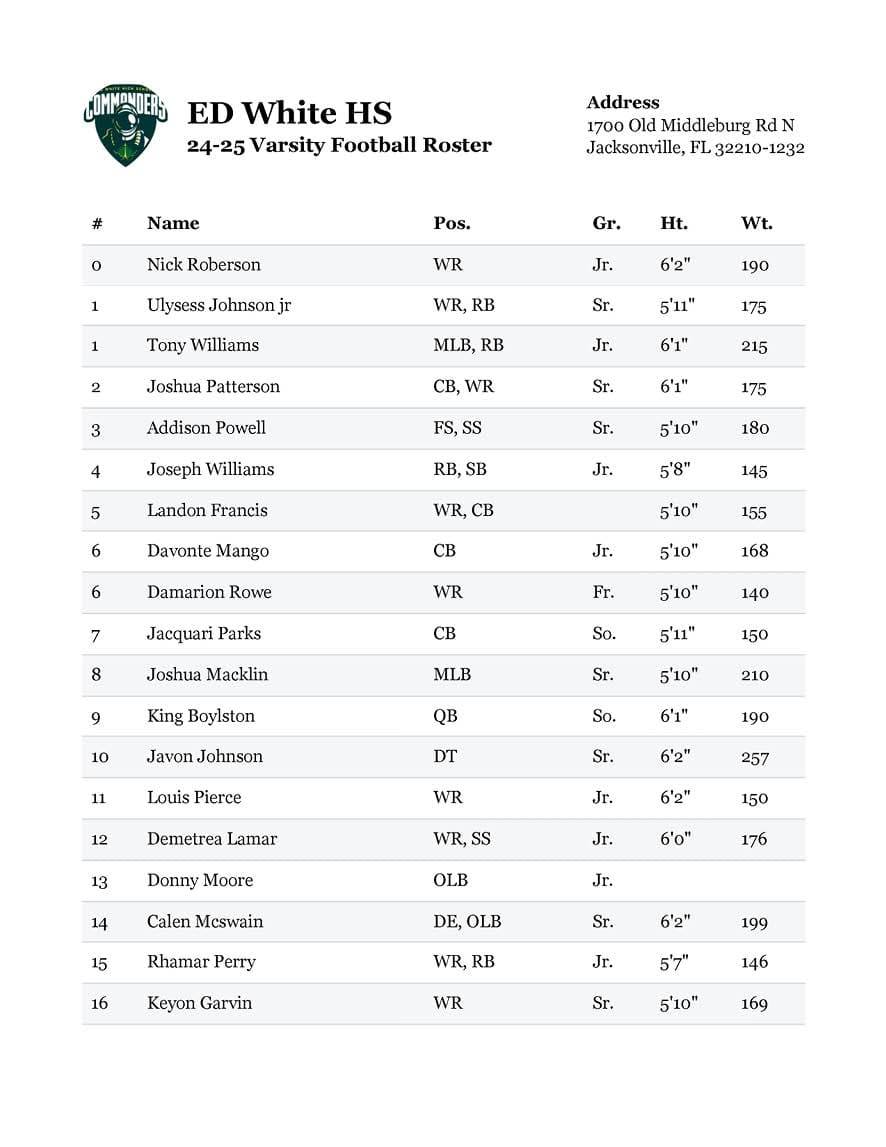Select player name Ulysess Johnson jr
The height and width of the screenshot is (1147, 886).
219,305
